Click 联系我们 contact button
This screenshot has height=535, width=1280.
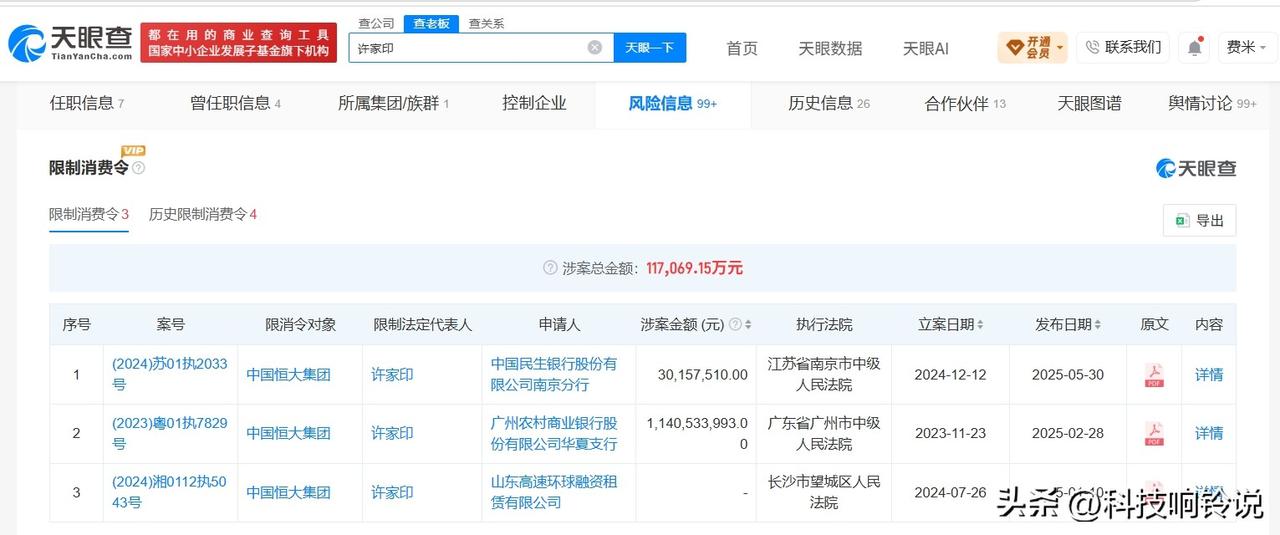1122,47
